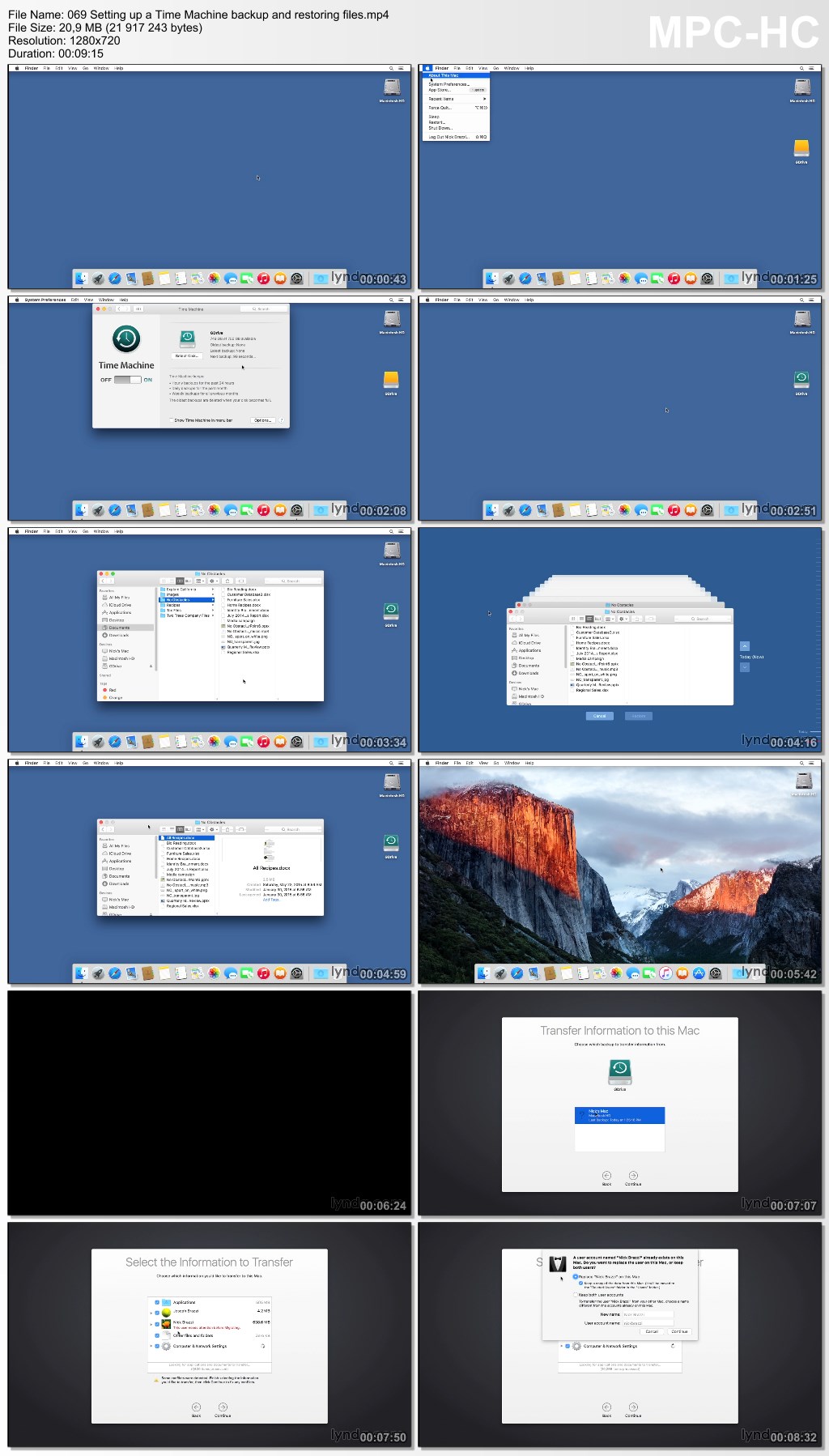
Task: Click the FaceTime Dock icon in the 00:02:08 frame
Action: coord(246,510)
